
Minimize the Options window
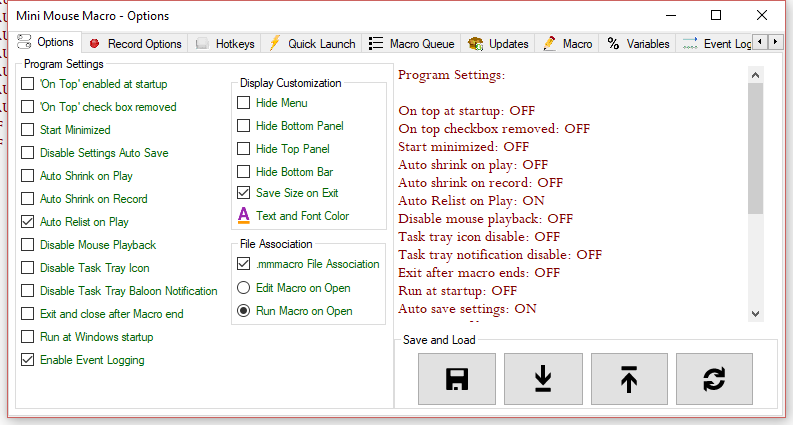[671, 15]
